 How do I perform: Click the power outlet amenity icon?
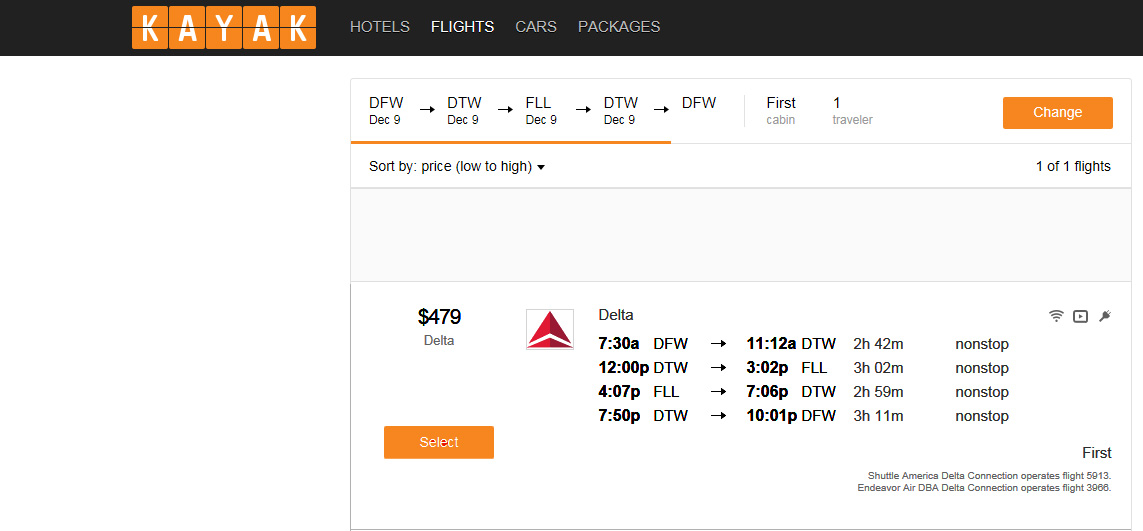tap(1105, 316)
